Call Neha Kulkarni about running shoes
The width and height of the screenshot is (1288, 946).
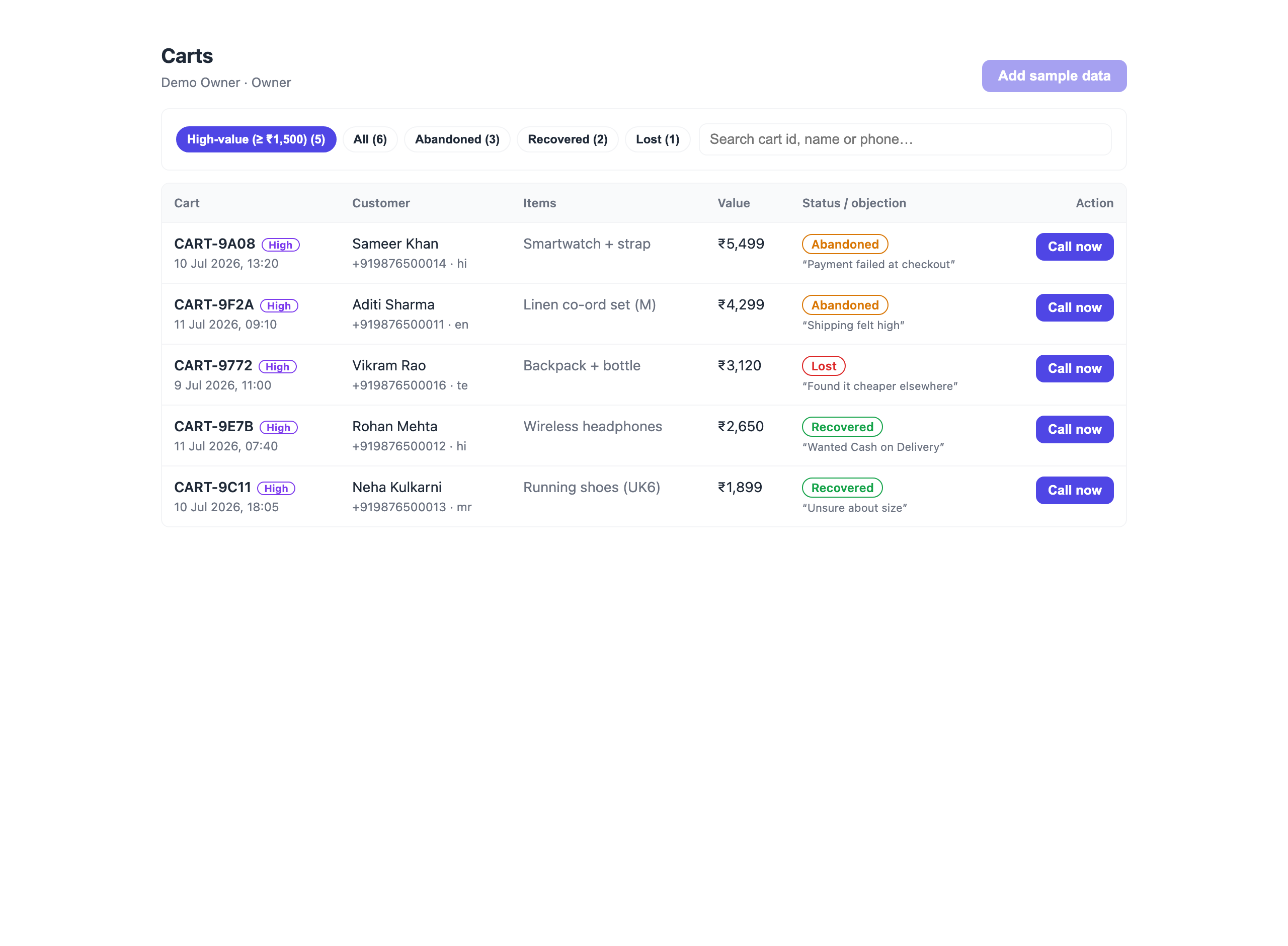point(1075,490)
